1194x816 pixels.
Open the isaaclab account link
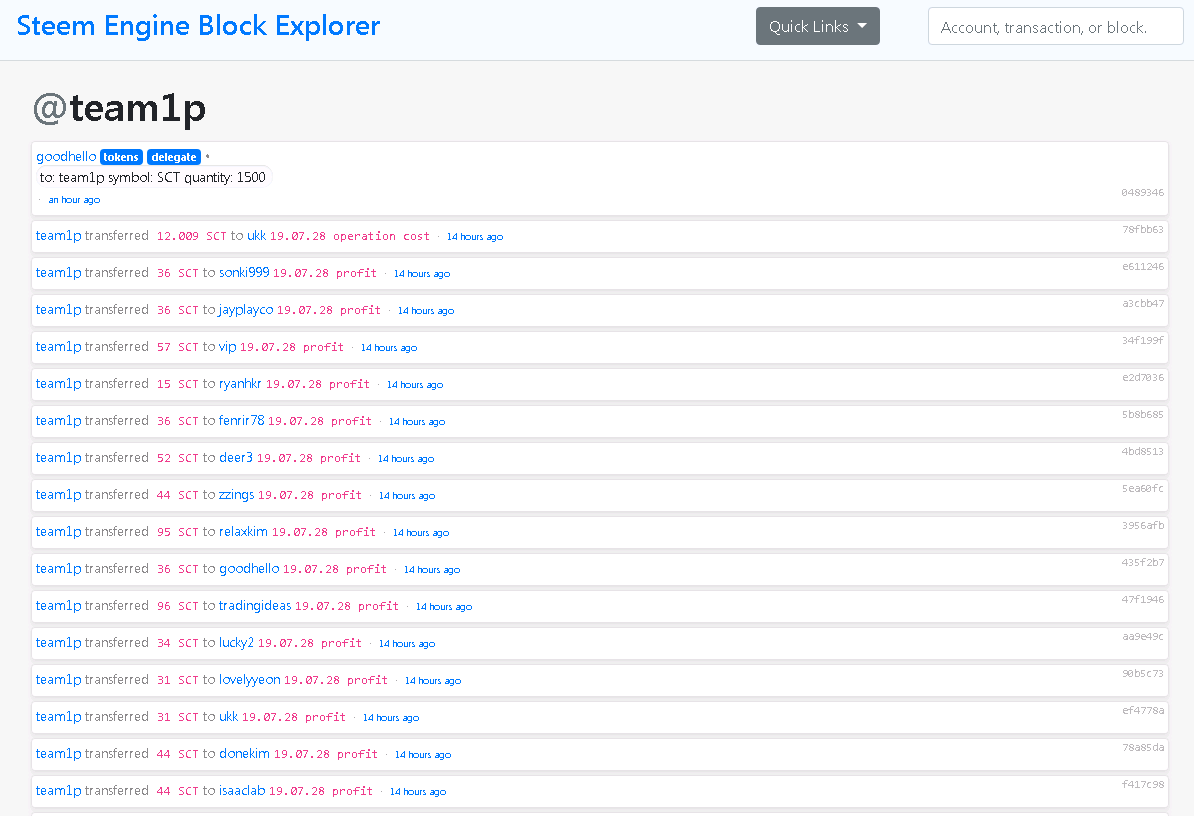pyautogui.click(x=241, y=790)
